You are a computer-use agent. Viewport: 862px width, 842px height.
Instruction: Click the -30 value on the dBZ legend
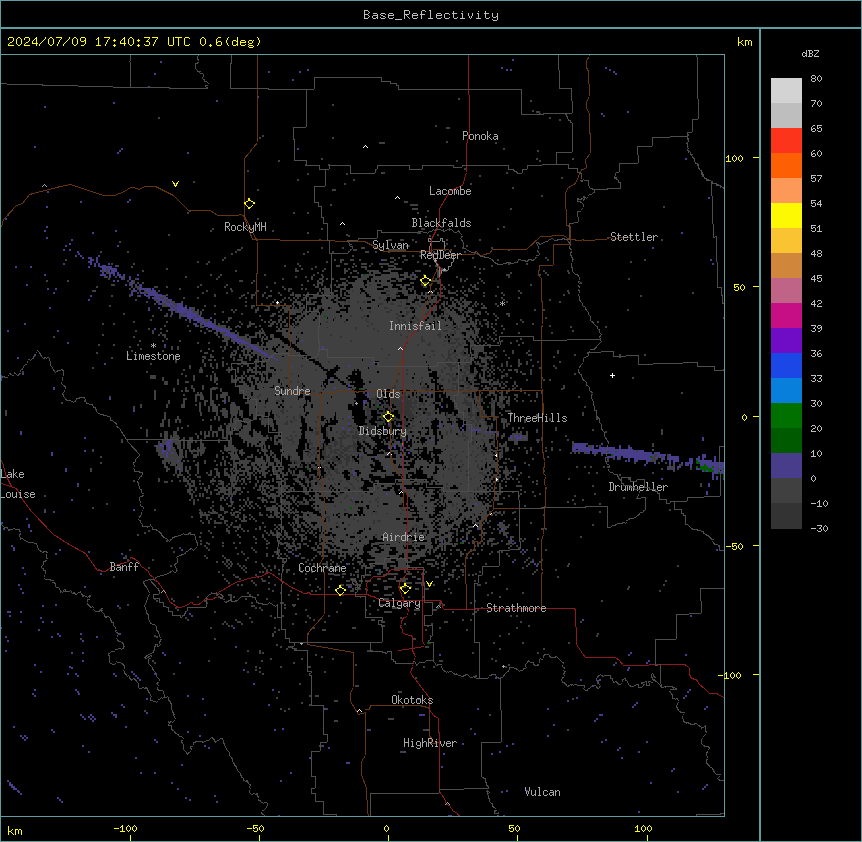tap(819, 528)
